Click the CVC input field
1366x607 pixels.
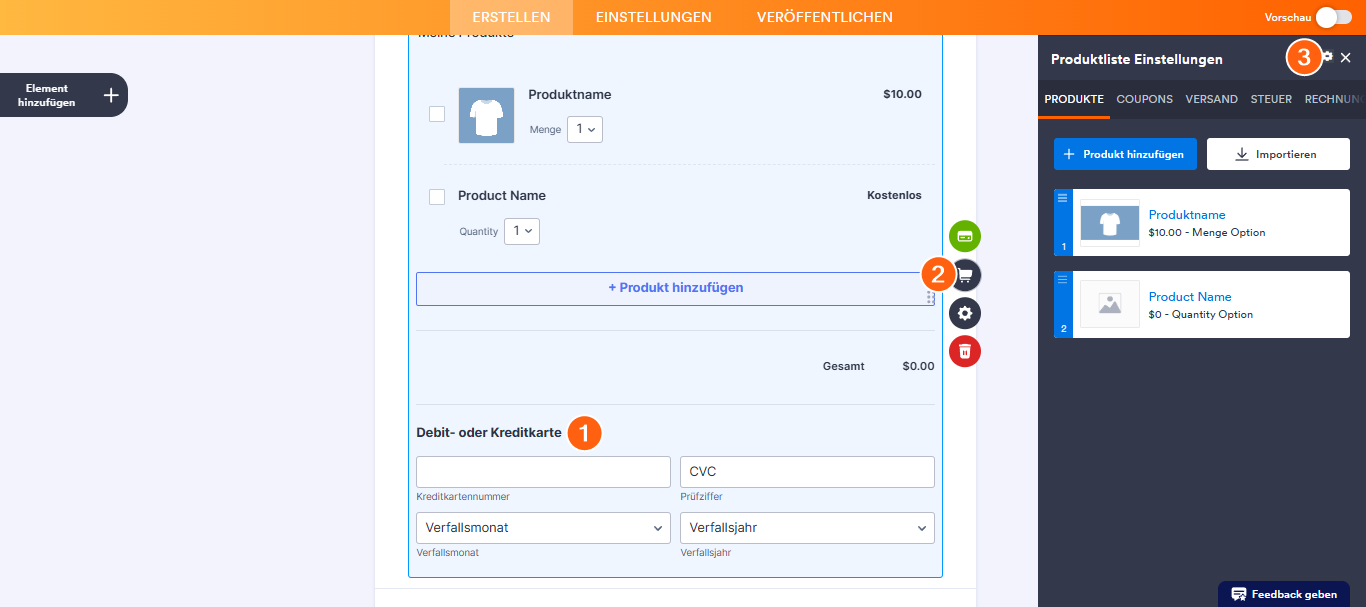click(807, 472)
